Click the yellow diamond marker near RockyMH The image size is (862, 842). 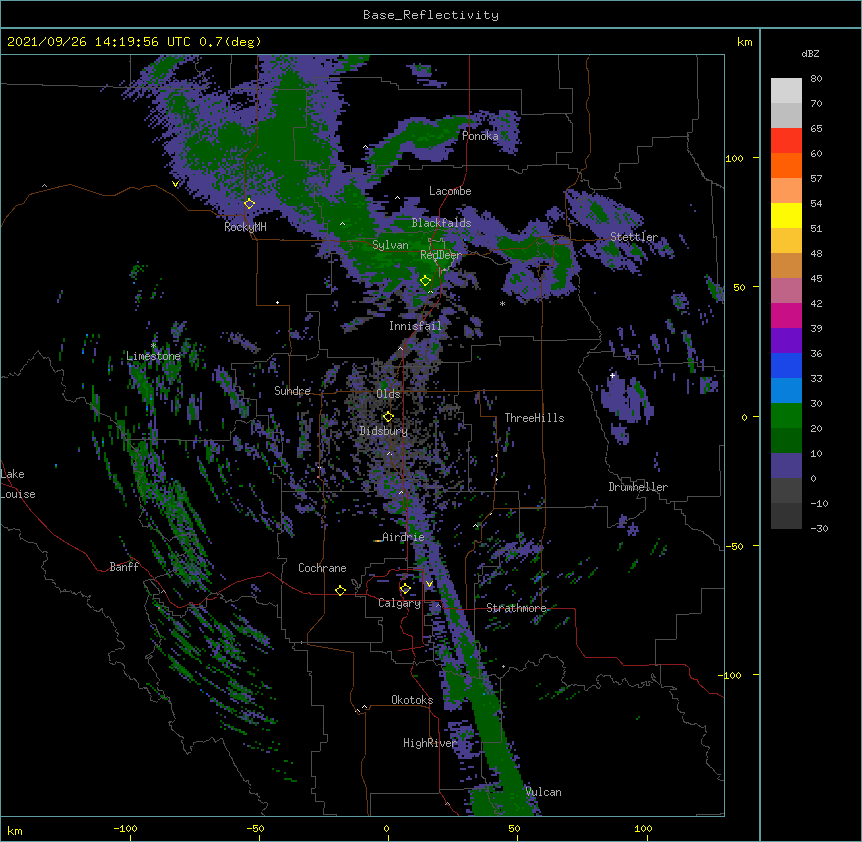coord(249,204)
